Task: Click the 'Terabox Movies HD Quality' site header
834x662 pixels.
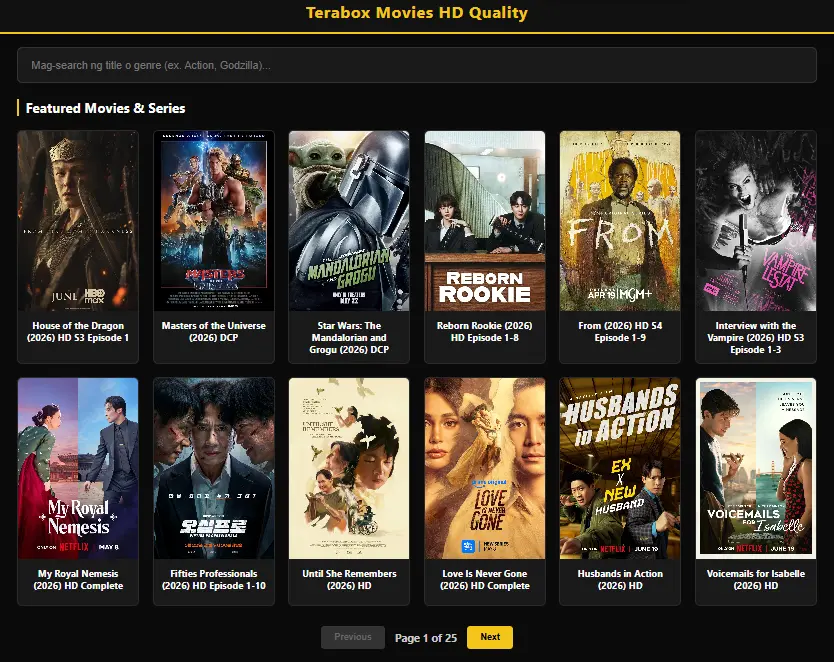Action: [x=416, y=13]
